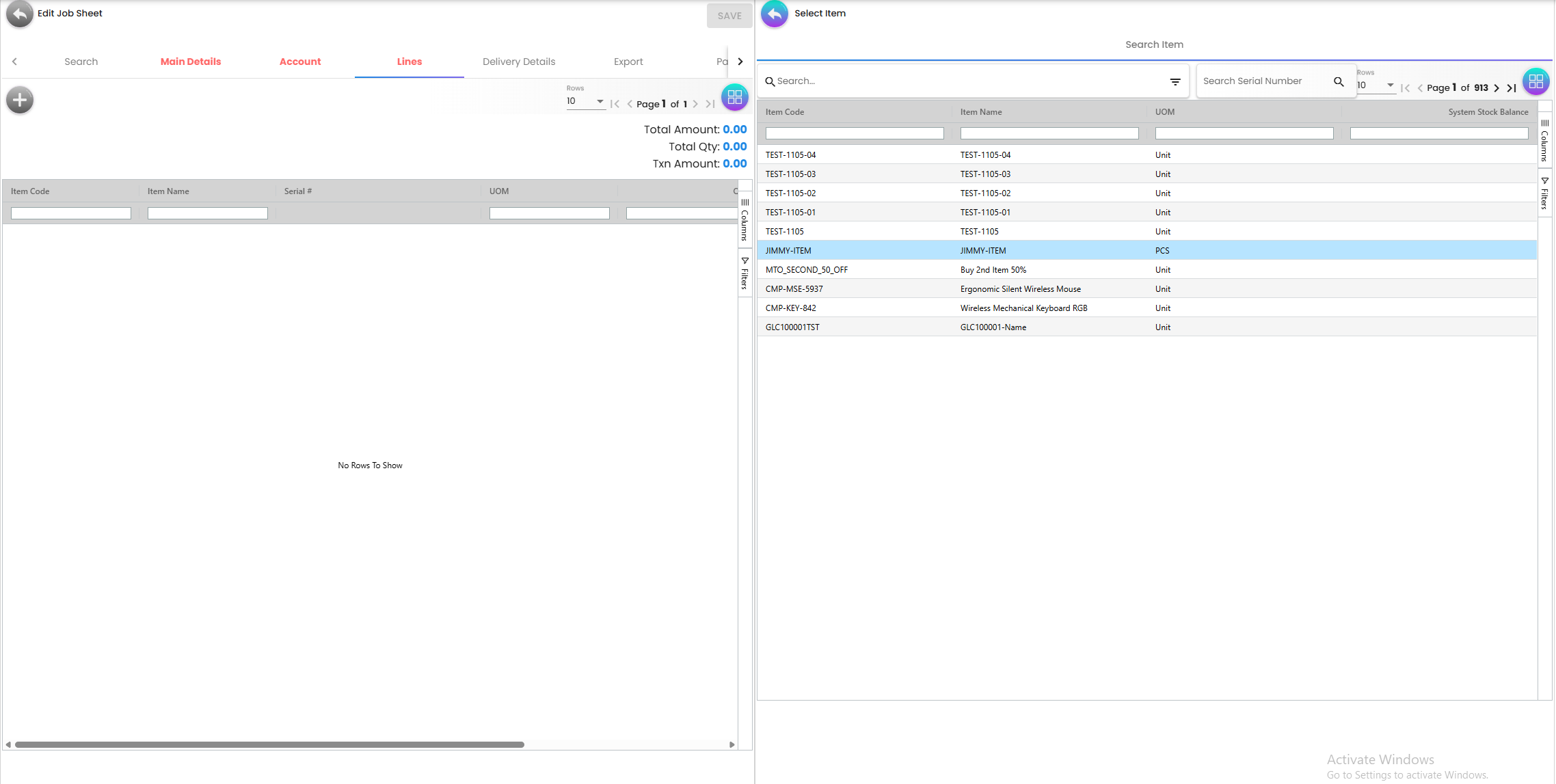1556x784 pixels.
Task: Open Filters side panel in Lines grid
Action: [745, 273]
